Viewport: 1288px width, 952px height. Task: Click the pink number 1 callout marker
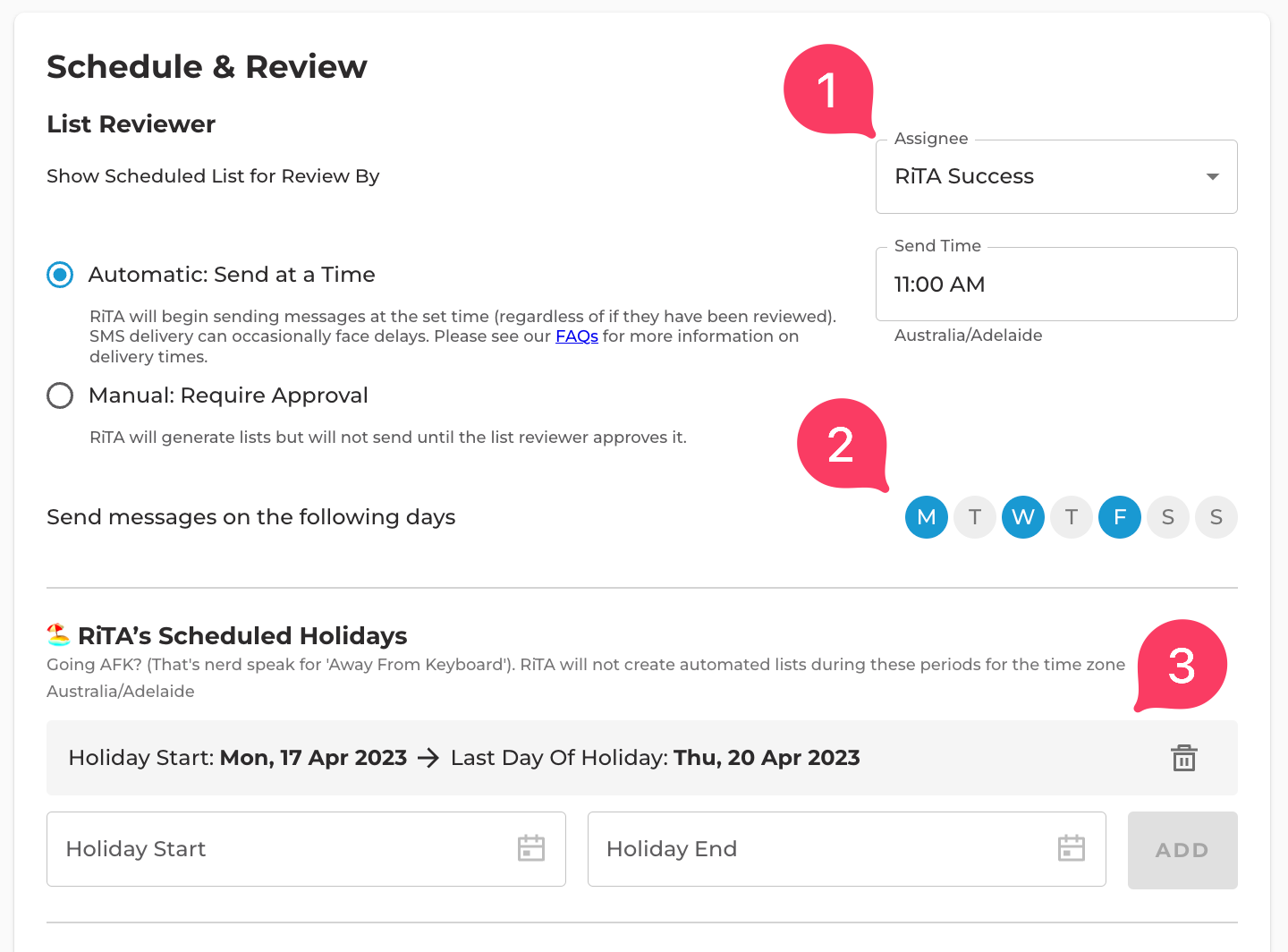point(828,90)
